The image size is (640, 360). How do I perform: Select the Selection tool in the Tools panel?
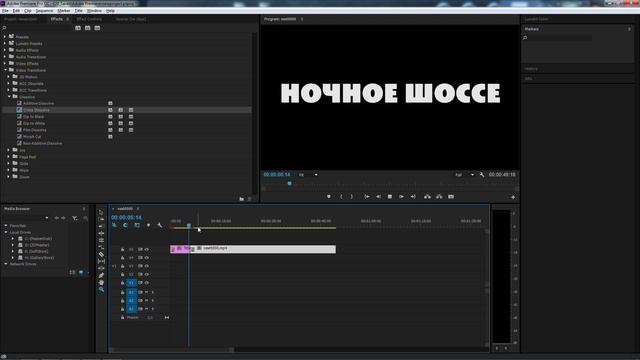pos(101,212)
